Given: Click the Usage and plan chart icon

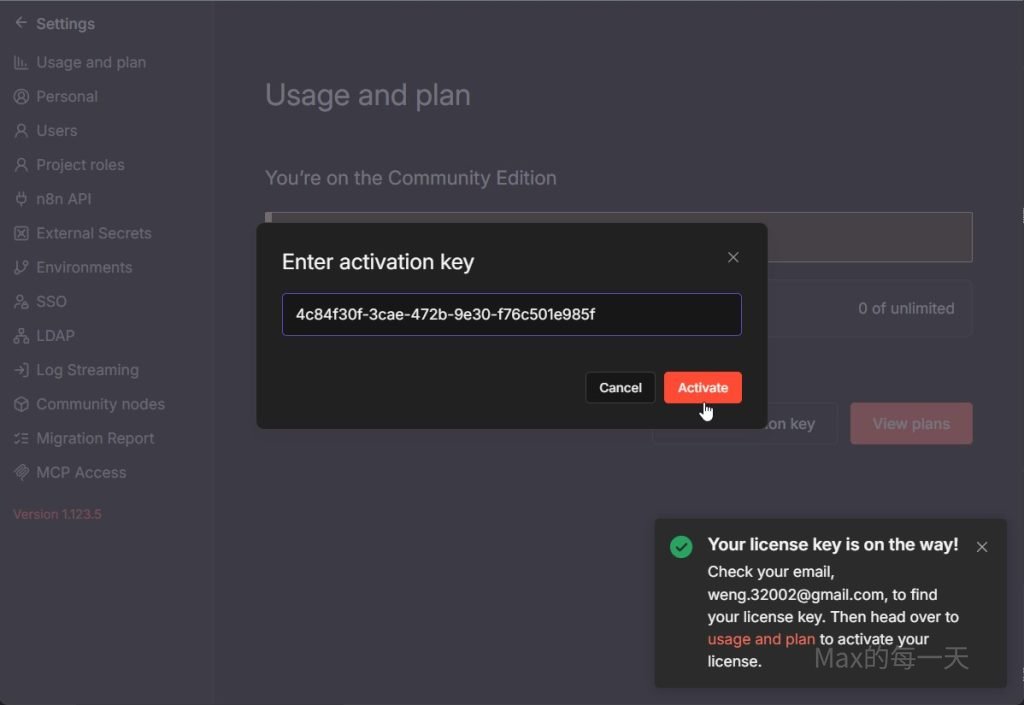Looking at the screenshot, I should click(20, 62).
